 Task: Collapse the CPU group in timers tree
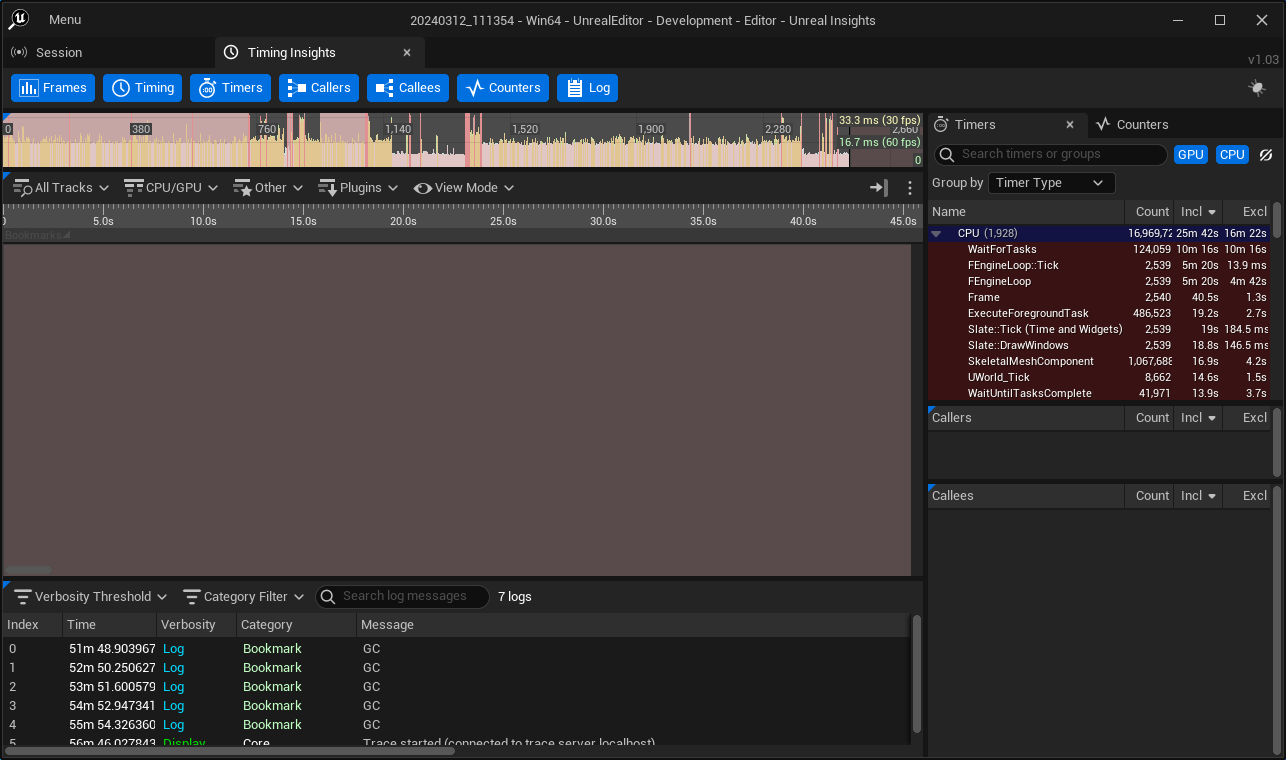click(x=937, y=233)
